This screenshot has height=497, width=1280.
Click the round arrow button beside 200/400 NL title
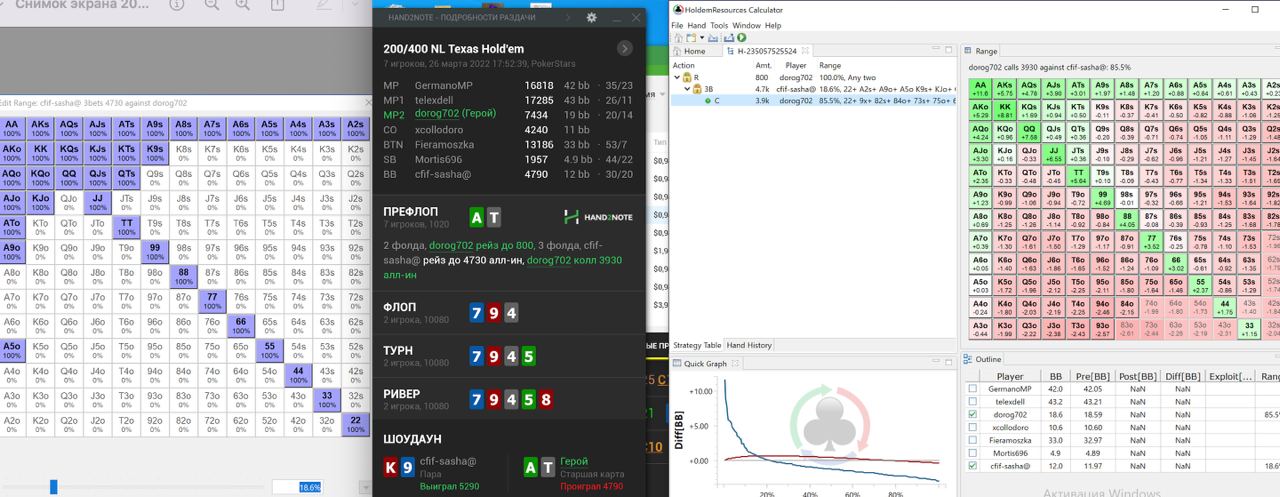625,48
